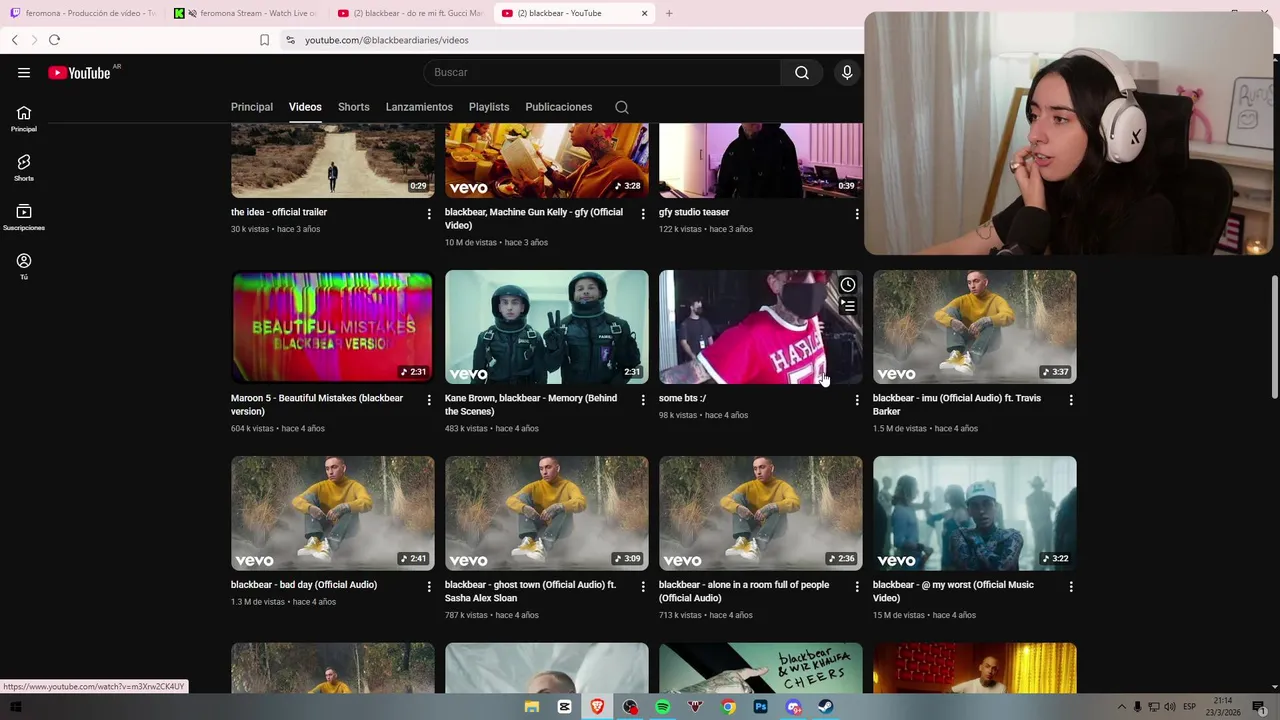Open Photoshop from taskbar
This screenshot has height=720, width=1280.
pyautogui.click(x=761, y=707)
